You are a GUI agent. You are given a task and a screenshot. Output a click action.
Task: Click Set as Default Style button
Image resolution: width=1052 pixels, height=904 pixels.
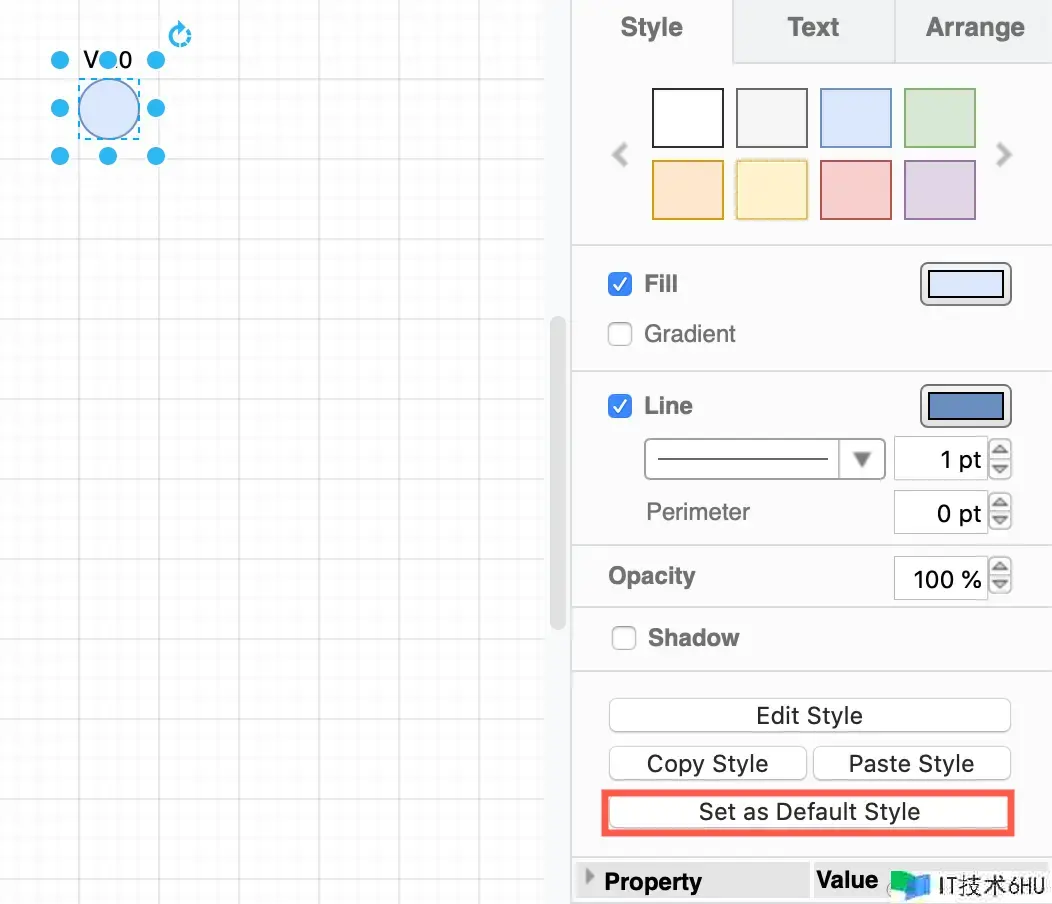[x=809, y=812]
